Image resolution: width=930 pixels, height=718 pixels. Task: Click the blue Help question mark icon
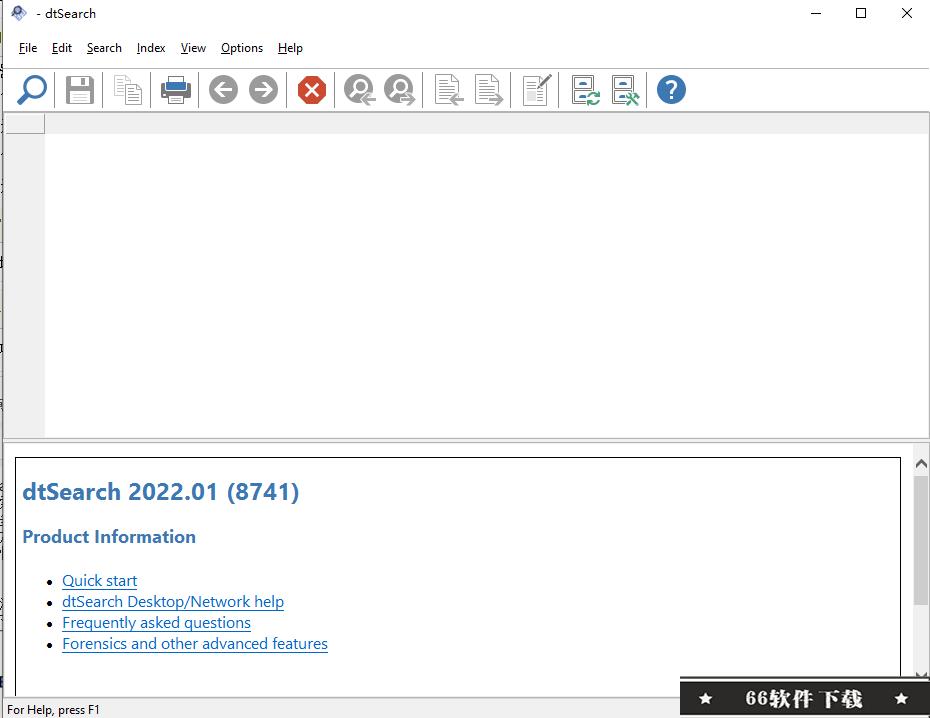pyautogui.click(x=671, y=90)
